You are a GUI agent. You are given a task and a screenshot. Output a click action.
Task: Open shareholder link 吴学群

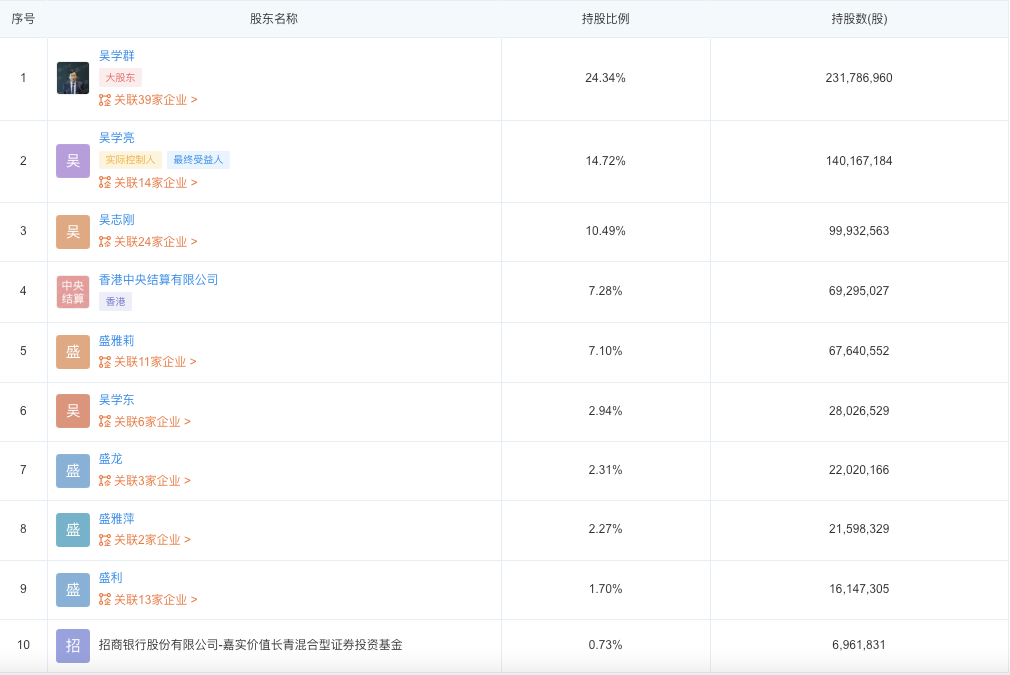pos(117,56)
